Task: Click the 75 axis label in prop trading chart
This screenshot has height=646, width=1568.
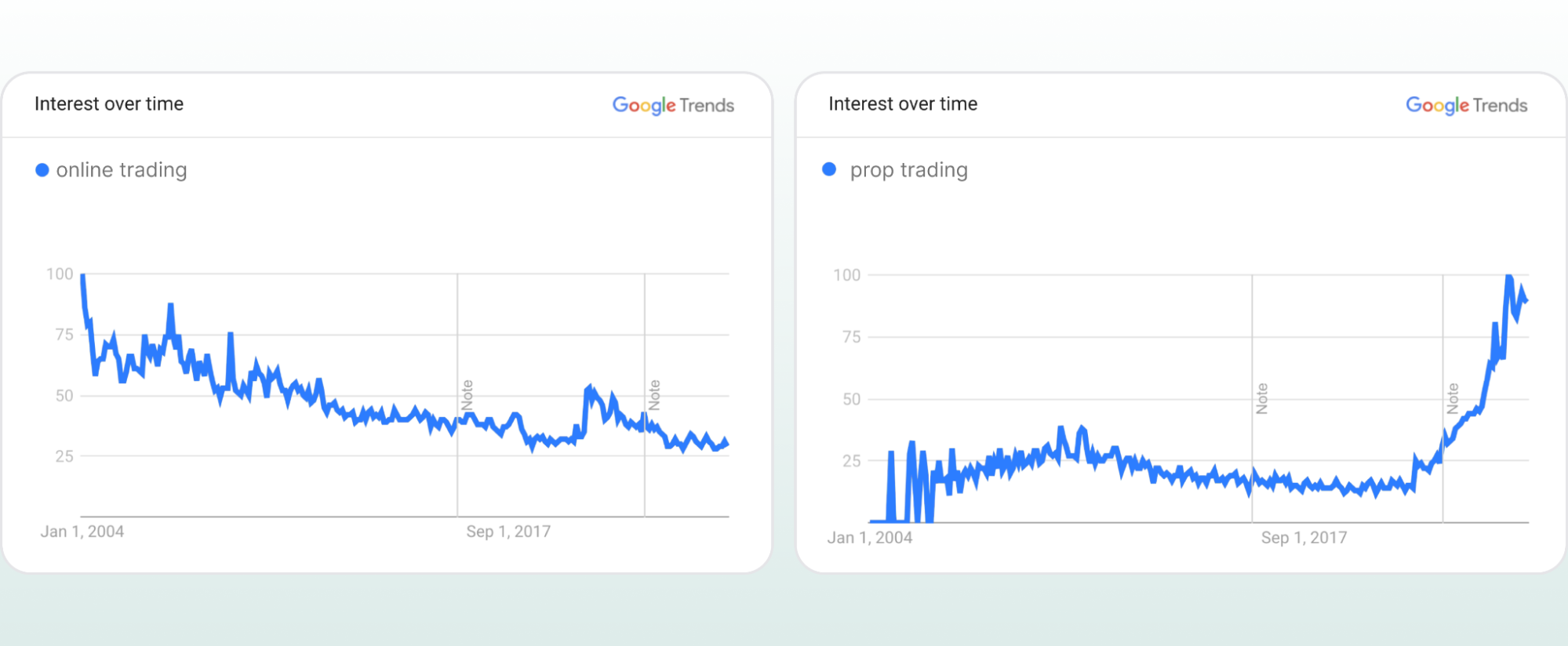Action: coord(852,337)
